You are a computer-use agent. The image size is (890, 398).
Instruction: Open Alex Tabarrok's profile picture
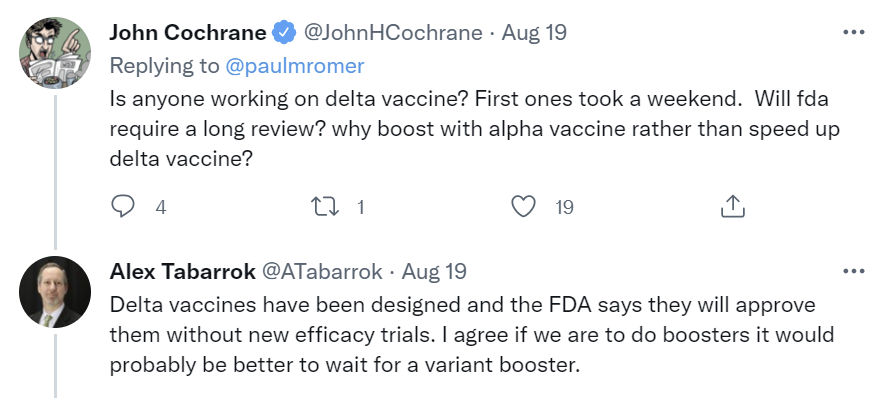coord(55,292)
